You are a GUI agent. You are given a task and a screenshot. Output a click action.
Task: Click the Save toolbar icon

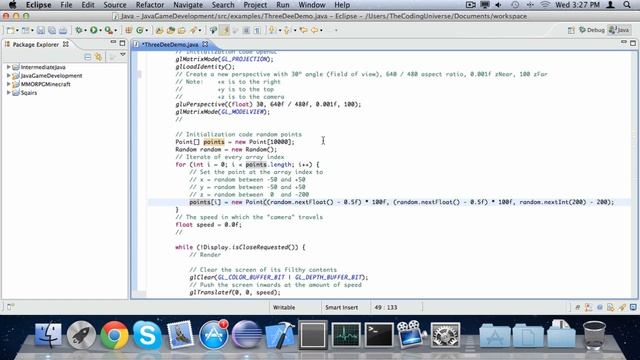[x=41, y=30]
